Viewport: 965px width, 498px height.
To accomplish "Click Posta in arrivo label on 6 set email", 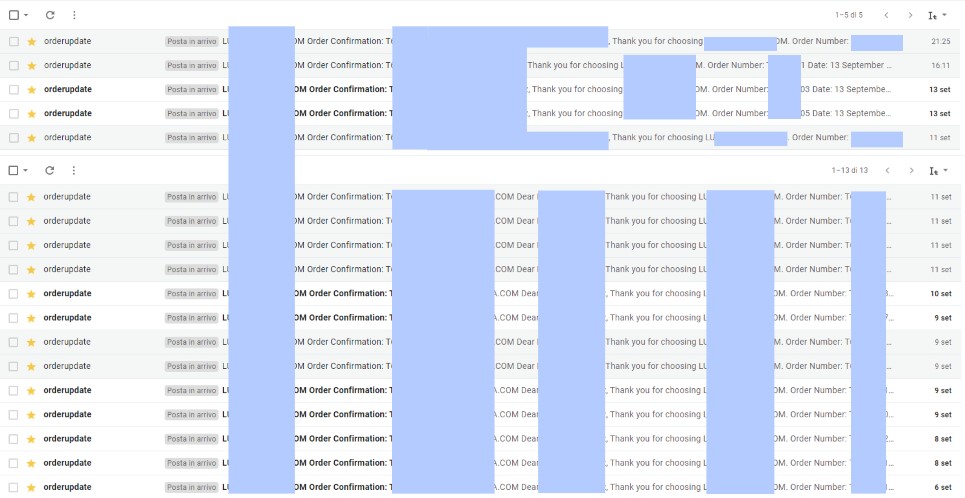I will (x=191, y=487).
